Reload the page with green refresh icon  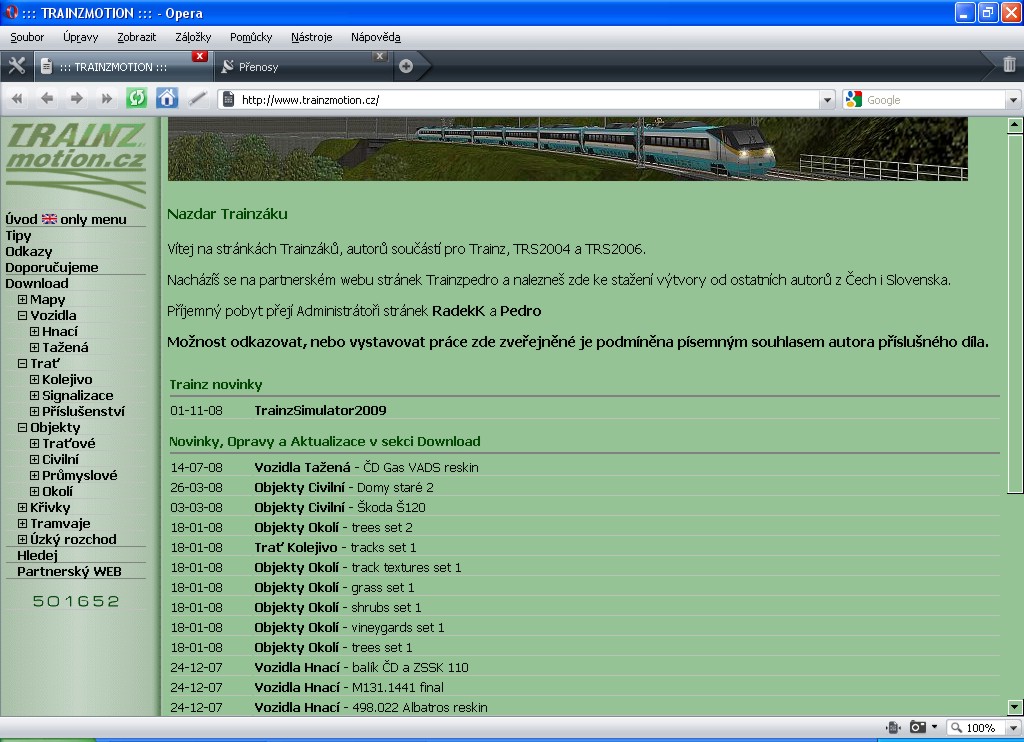136,99
